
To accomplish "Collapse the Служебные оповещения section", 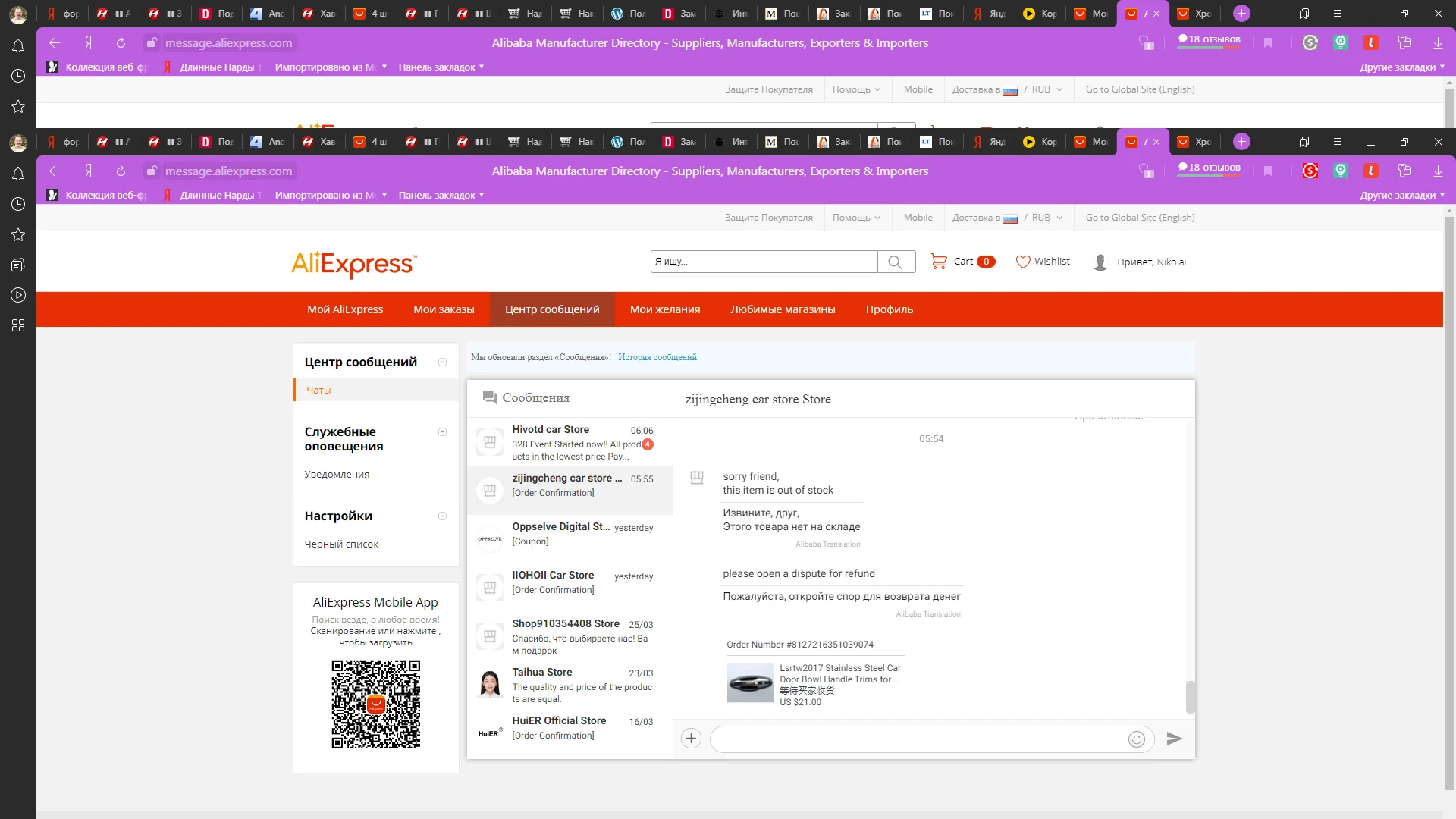I will 443,432.
